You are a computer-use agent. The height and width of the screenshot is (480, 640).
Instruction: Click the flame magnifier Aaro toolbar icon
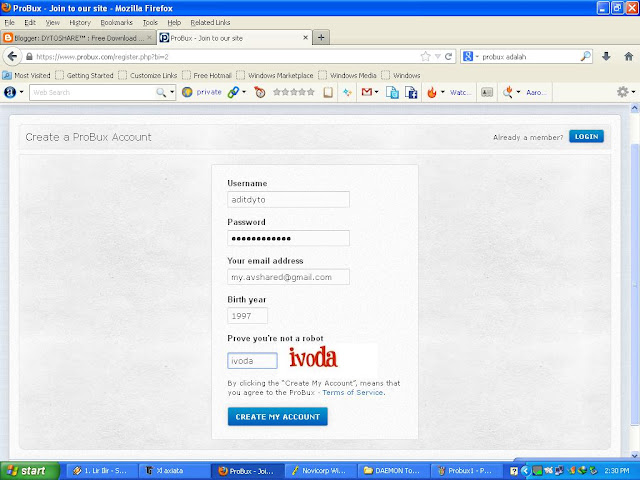click(508, 92)
